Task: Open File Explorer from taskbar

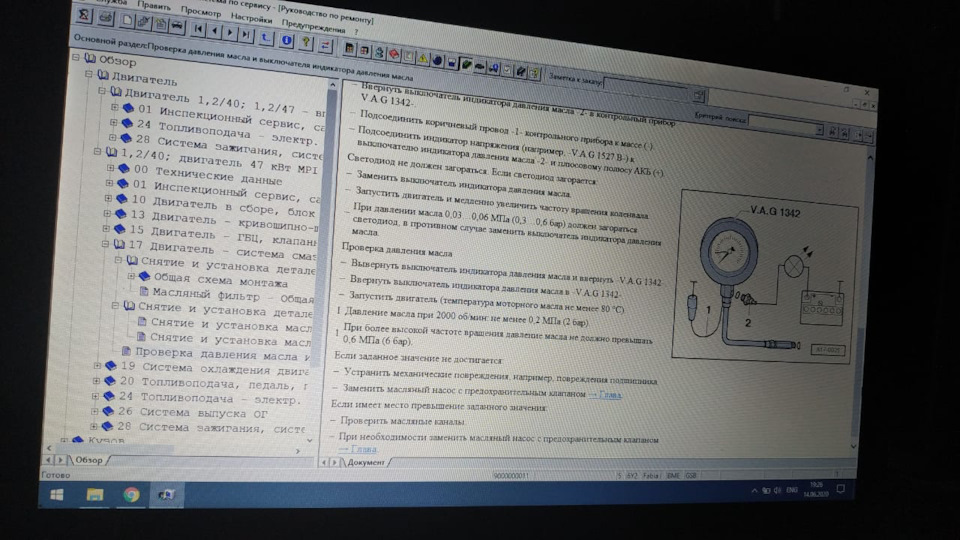Action: pyautogui.click(x=95, y=495)
